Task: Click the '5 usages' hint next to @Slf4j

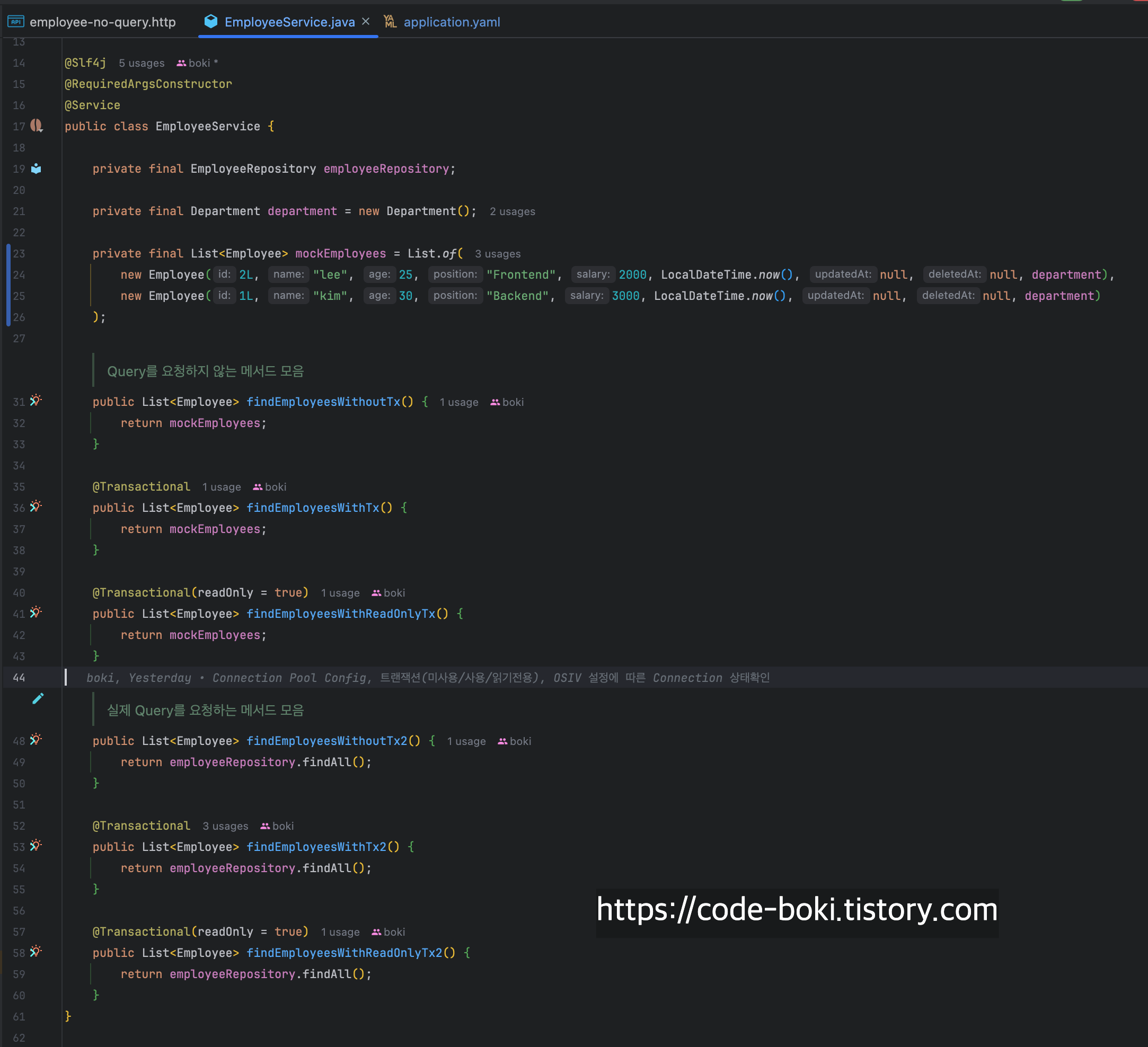Action: (141, 63)
